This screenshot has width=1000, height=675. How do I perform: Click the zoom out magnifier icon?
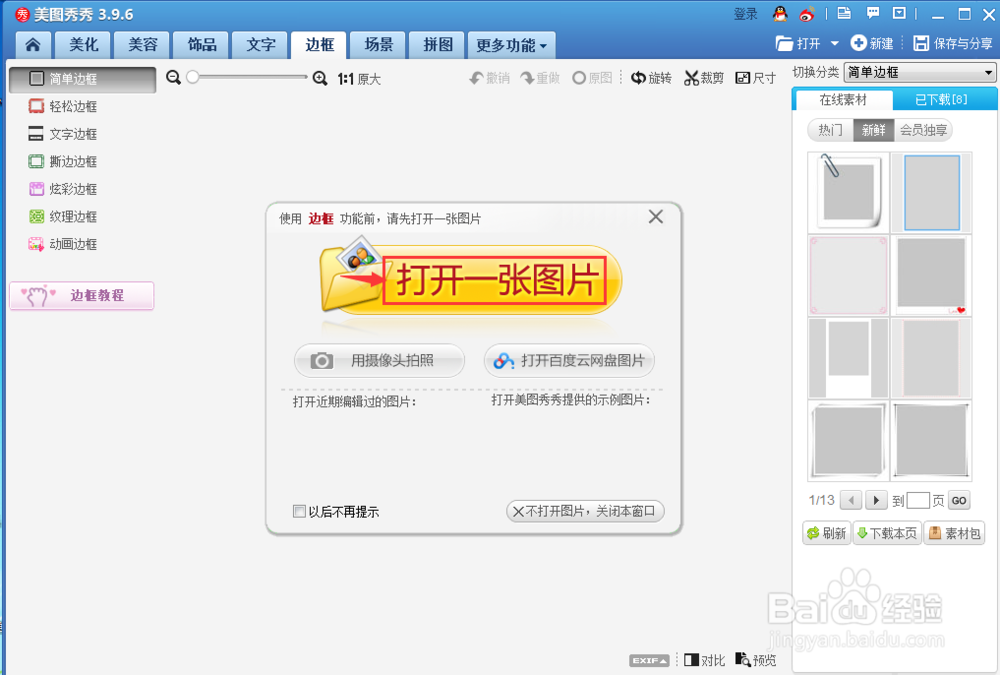click(x=173, y=78)
